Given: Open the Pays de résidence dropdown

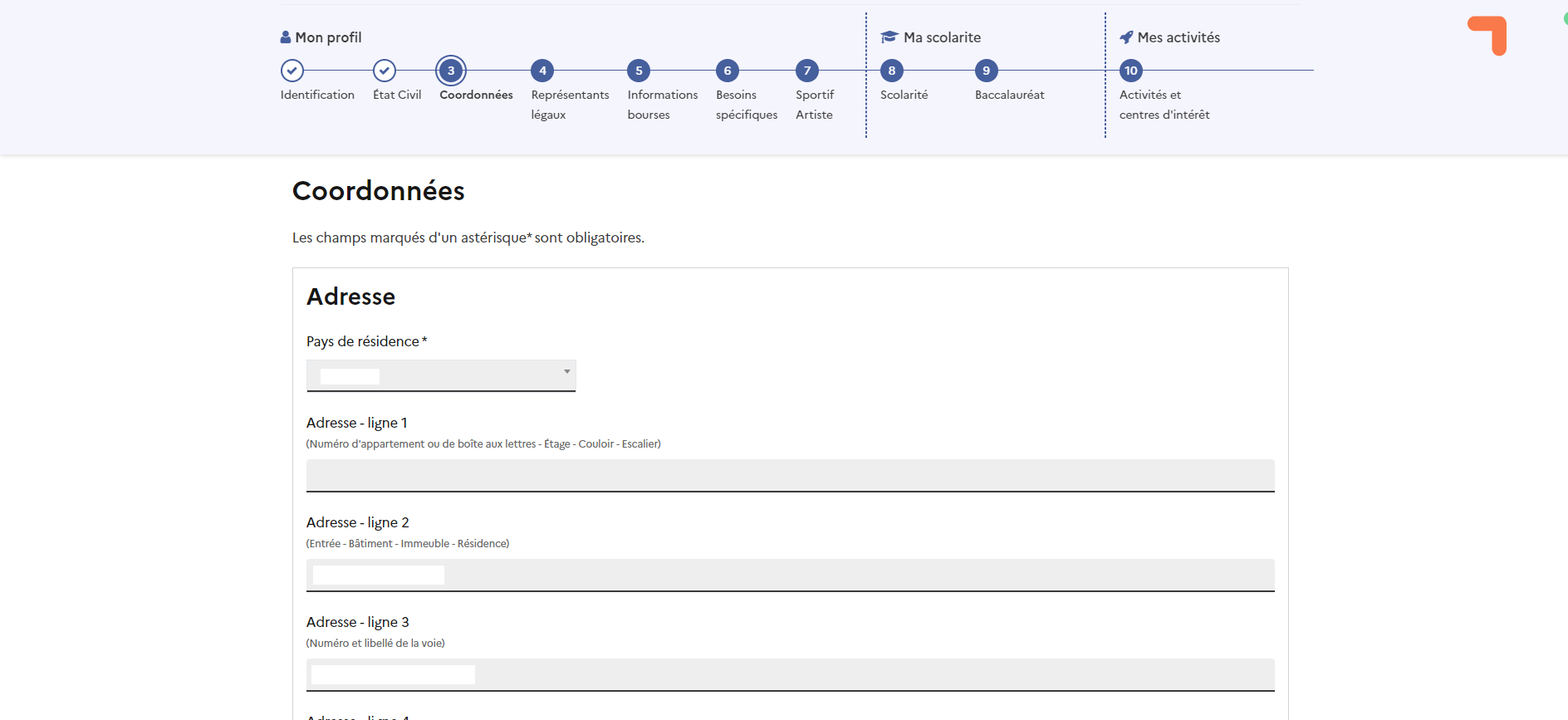Looking at the screenshot, I should (x=440, y=375).
